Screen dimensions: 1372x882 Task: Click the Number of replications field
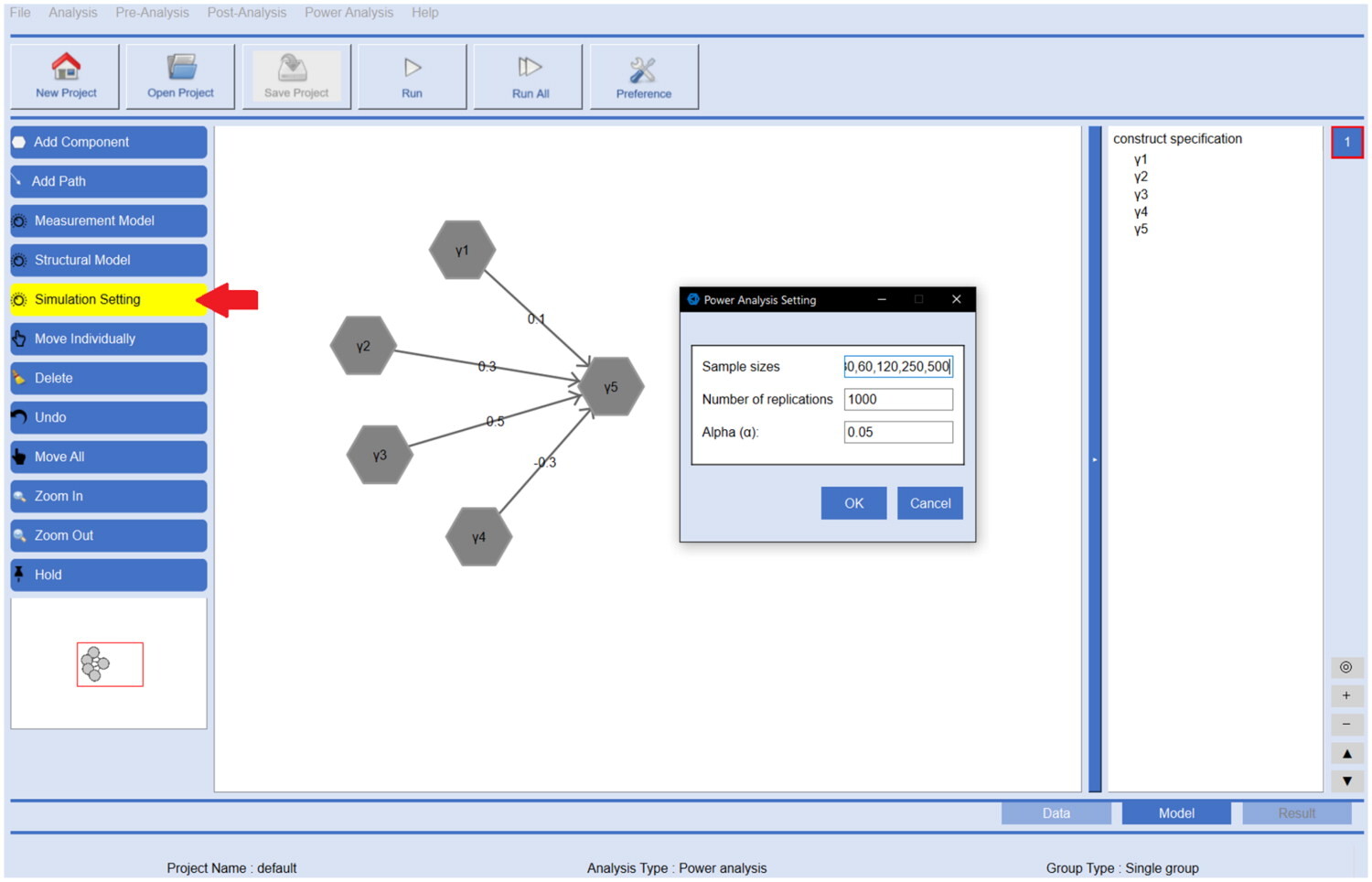[x=898, y=400]
